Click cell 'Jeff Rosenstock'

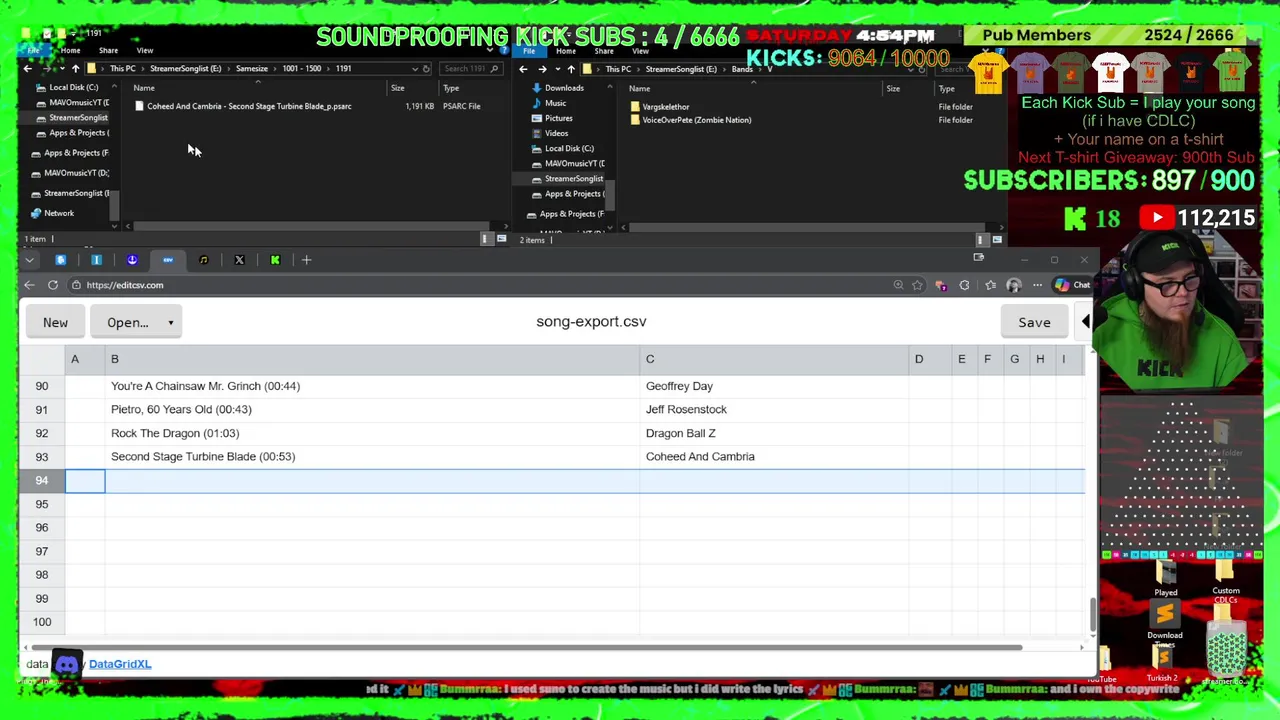pyautogui.click(x=773, y=409)
